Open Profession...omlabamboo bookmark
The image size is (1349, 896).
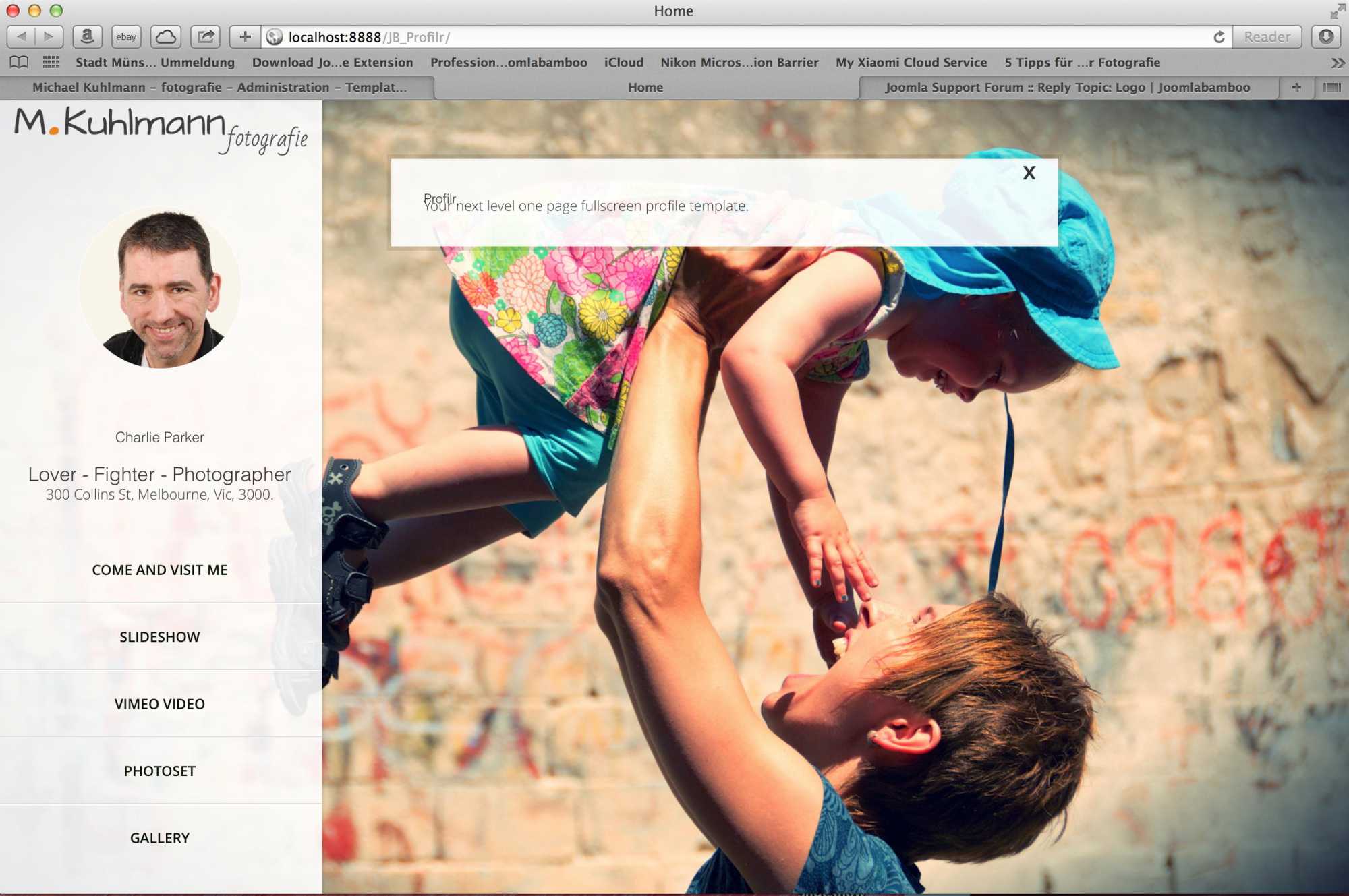click(x=509, y=62)
